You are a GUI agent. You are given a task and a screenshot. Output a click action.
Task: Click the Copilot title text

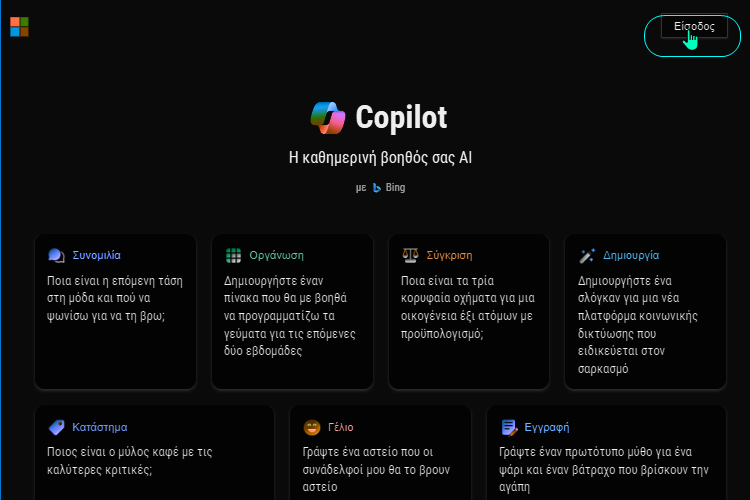click(401, 118)
